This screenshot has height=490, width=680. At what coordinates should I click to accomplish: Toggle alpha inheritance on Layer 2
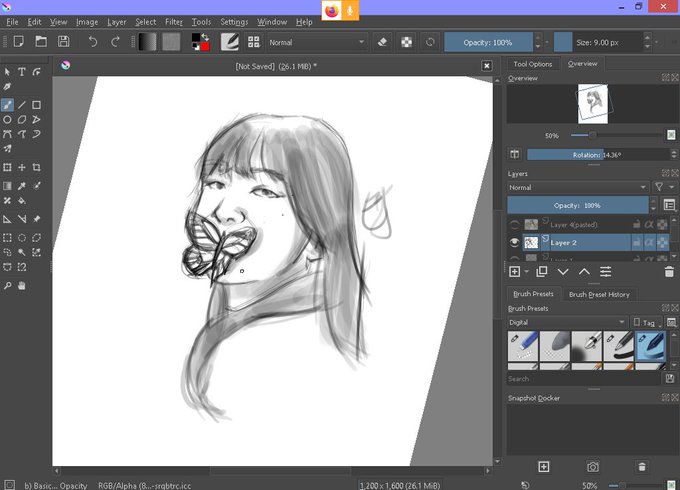tap(649, 243)
